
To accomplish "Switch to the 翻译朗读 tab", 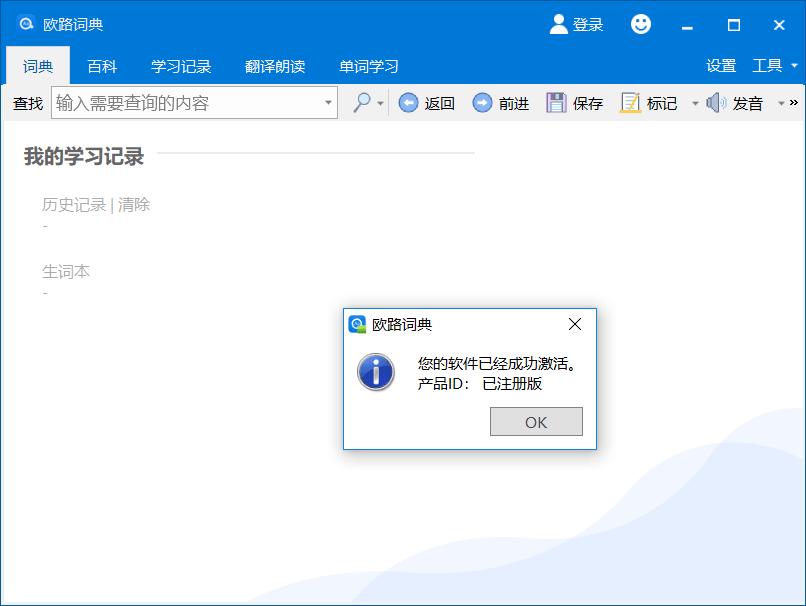I will [272, 66].
